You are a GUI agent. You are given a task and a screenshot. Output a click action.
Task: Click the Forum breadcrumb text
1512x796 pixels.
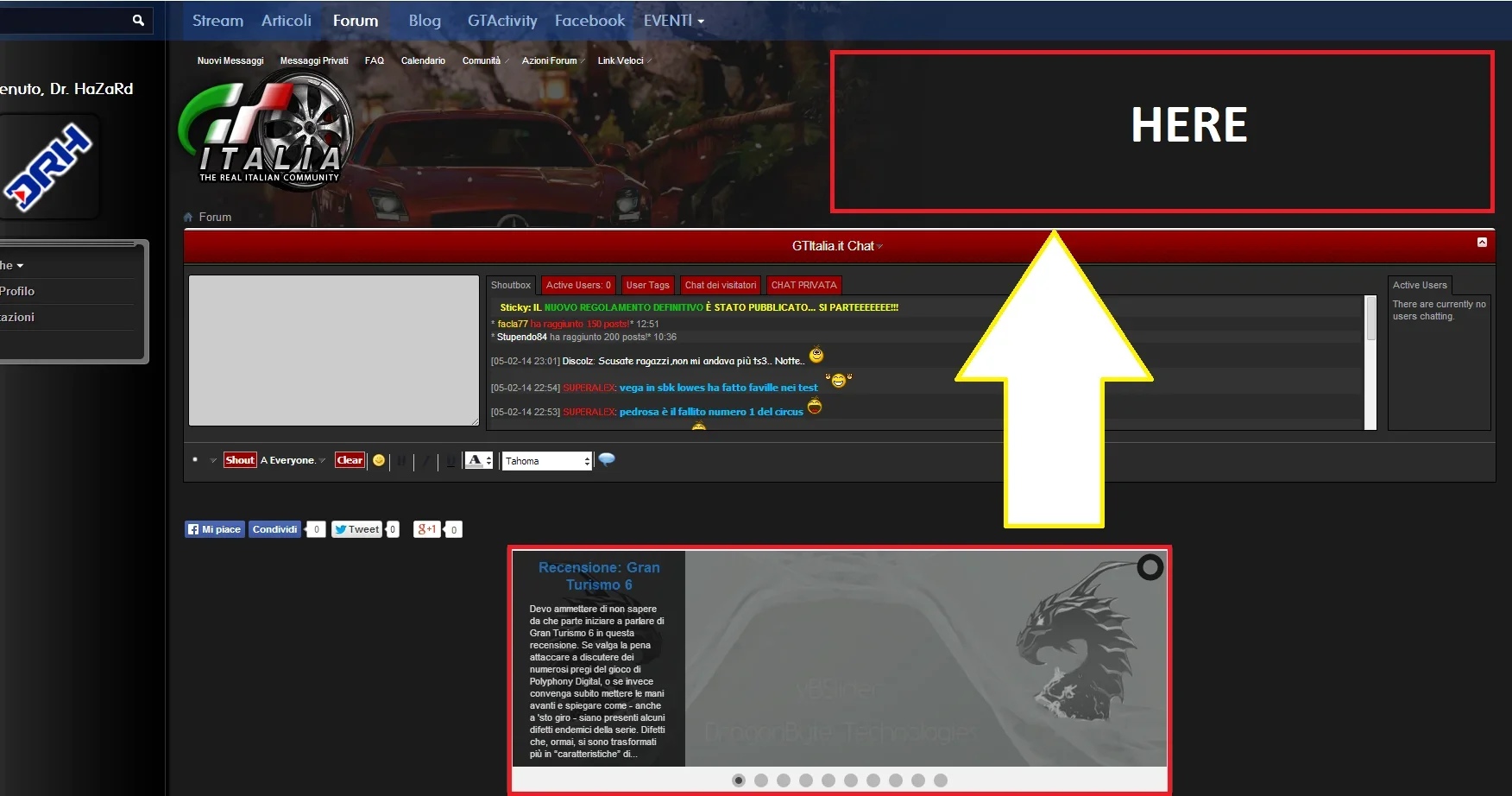[x=215, y=218]
